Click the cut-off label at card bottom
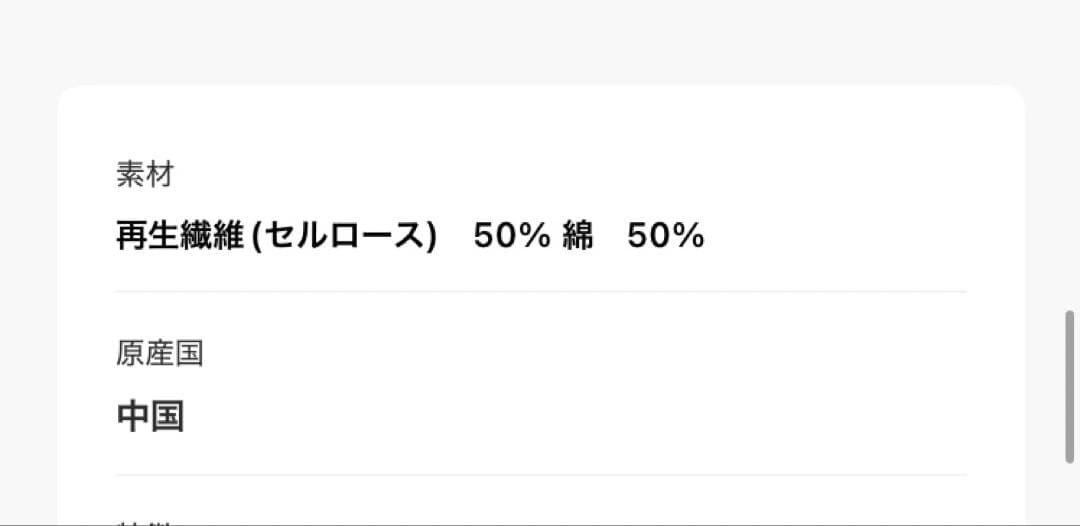 146,521
